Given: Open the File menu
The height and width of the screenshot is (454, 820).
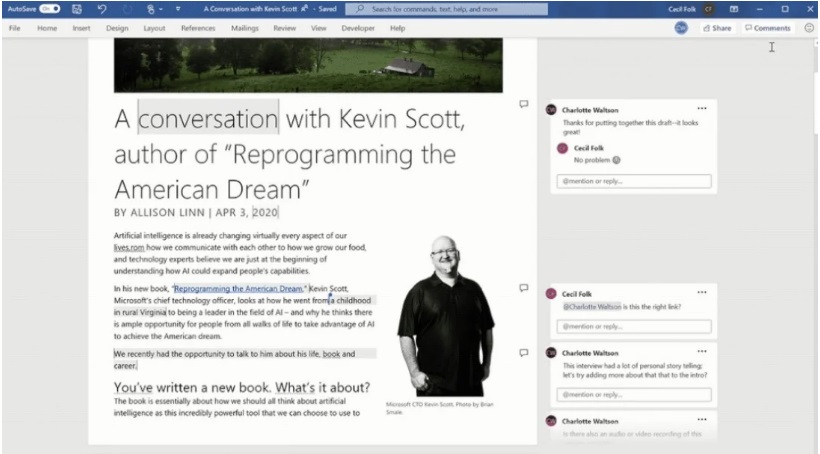Looking at the screenshot, I should [x=15, y=28].
